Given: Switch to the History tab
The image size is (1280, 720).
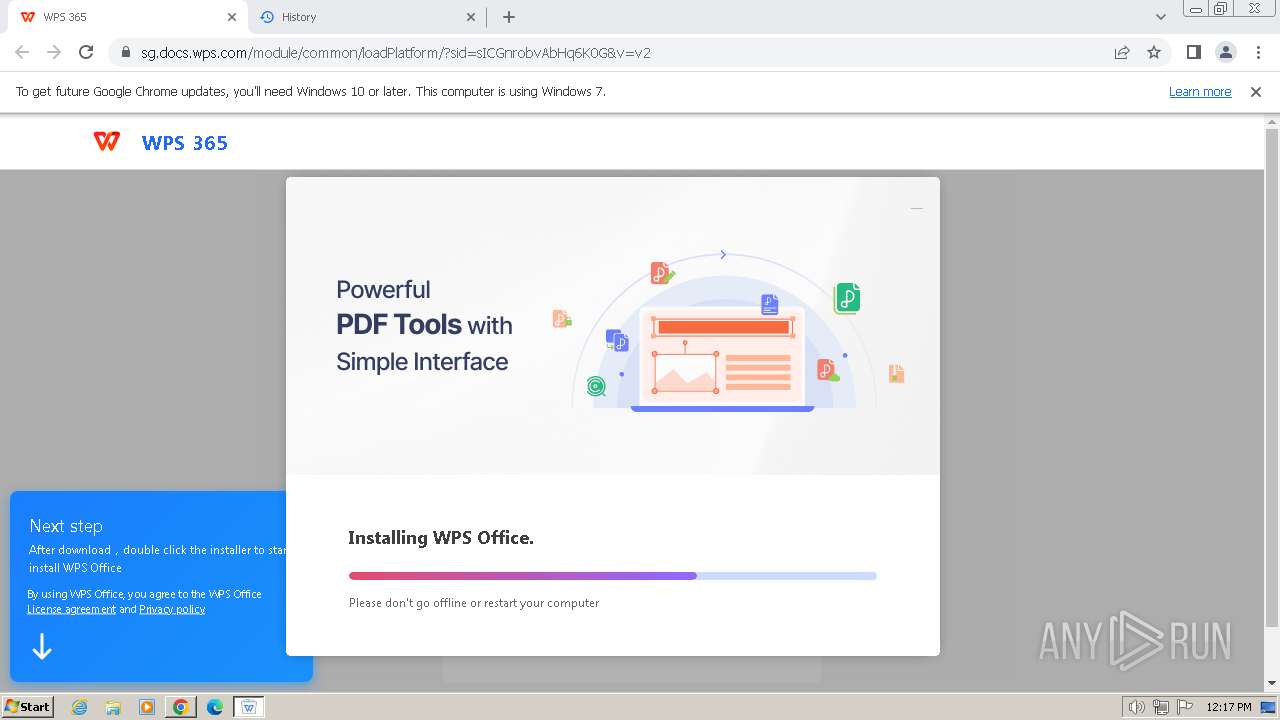Looking at the screenshot, I should coord(366,17).
